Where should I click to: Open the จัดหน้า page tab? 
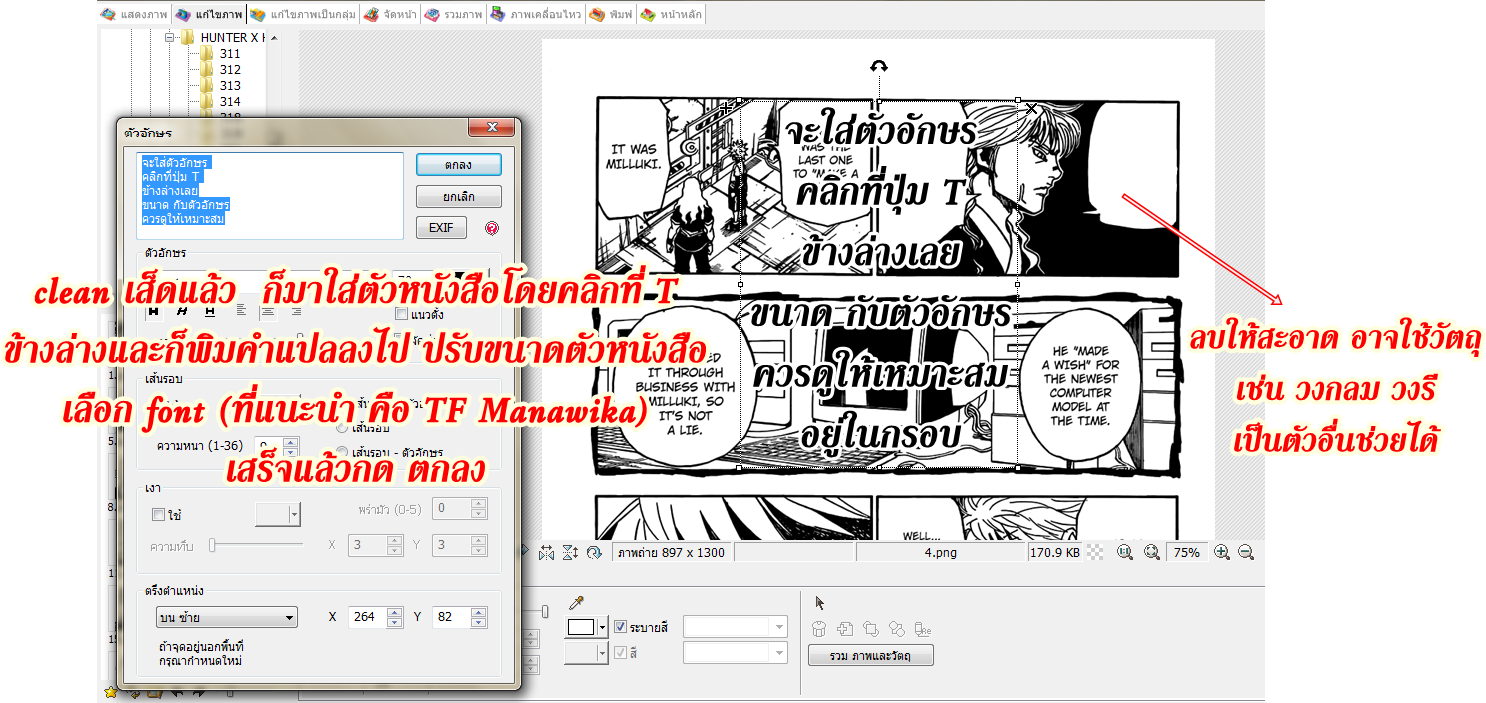[390, 15]
